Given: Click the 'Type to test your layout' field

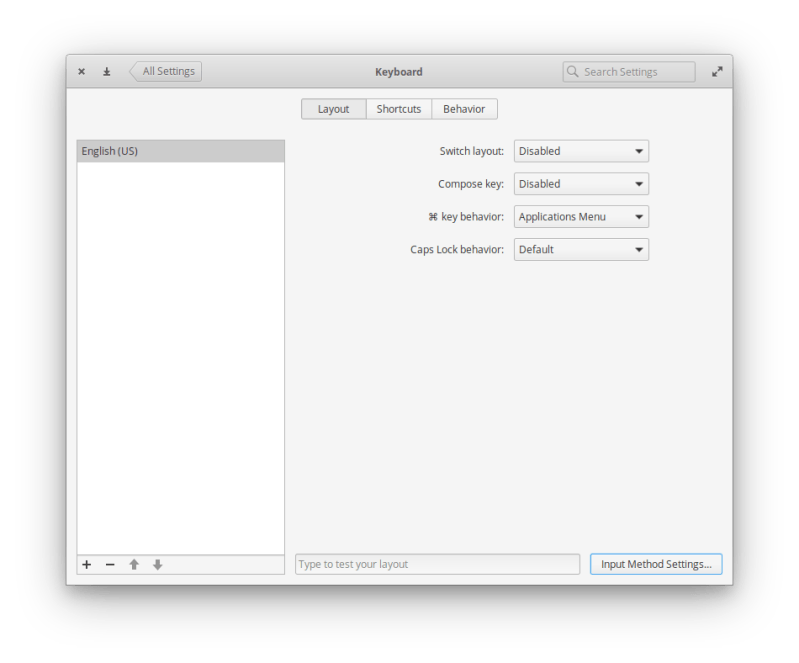Looking at the screenshot, I should 437,564.
